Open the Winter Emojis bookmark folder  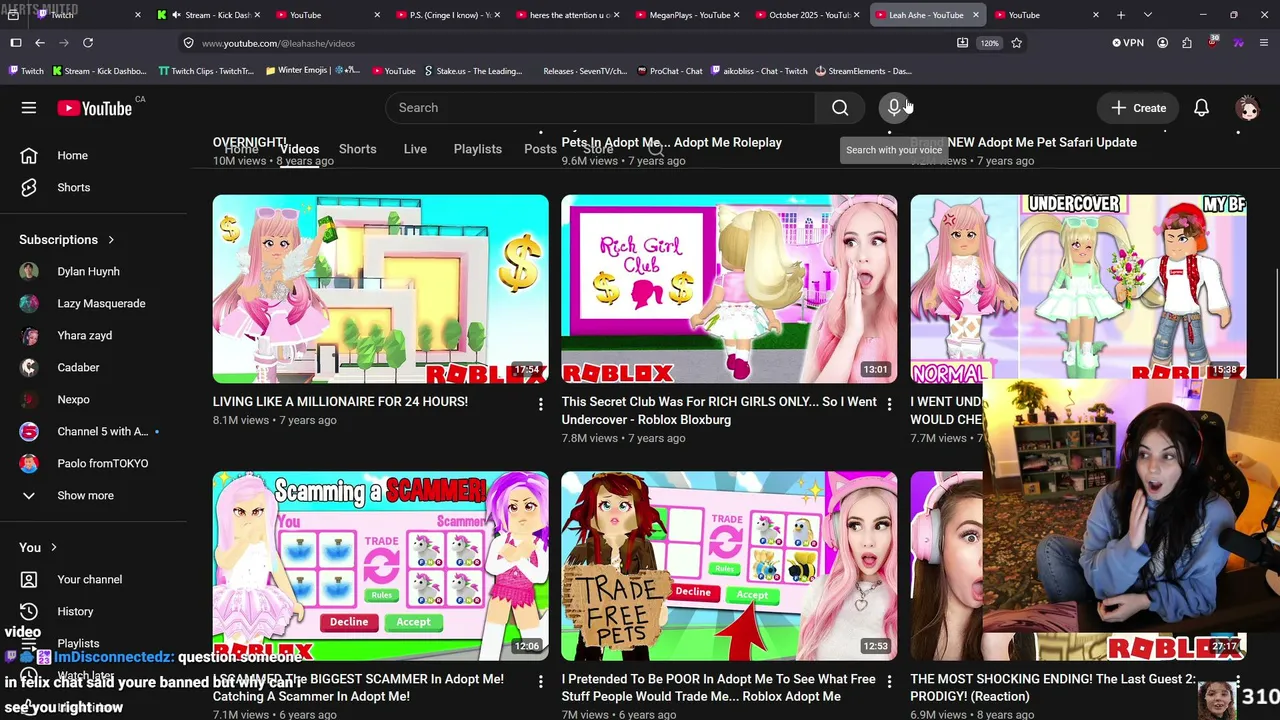click(312, 71)
